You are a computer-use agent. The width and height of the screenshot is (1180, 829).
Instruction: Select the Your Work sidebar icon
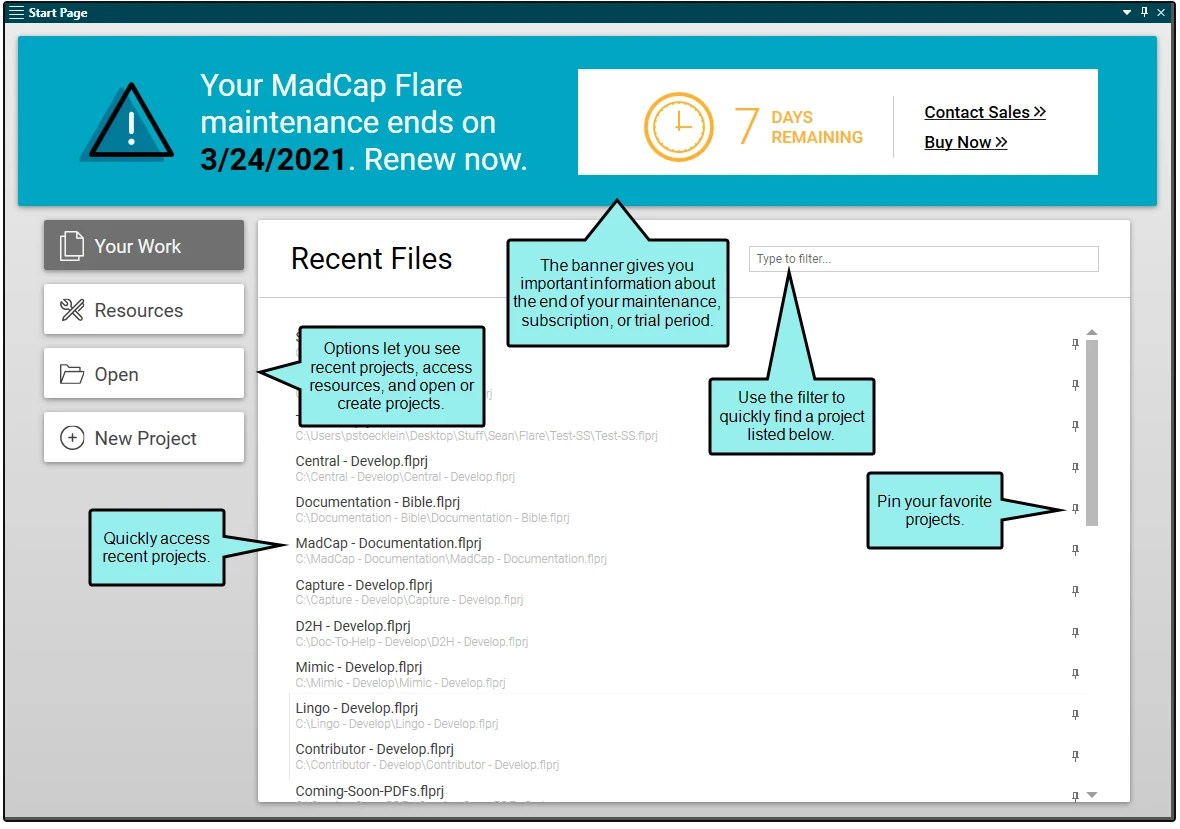[71, 245]
